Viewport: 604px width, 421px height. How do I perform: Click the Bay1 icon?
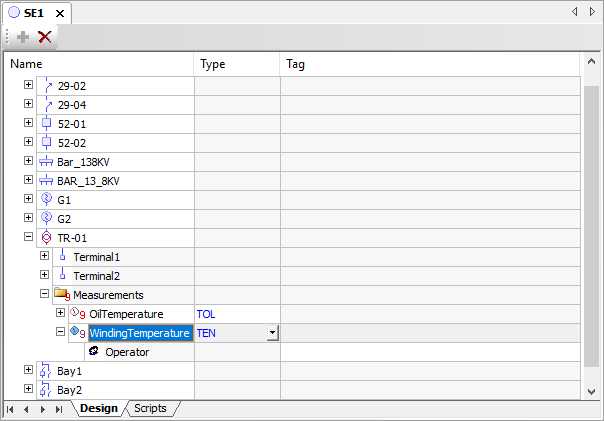tap(46, 371)
